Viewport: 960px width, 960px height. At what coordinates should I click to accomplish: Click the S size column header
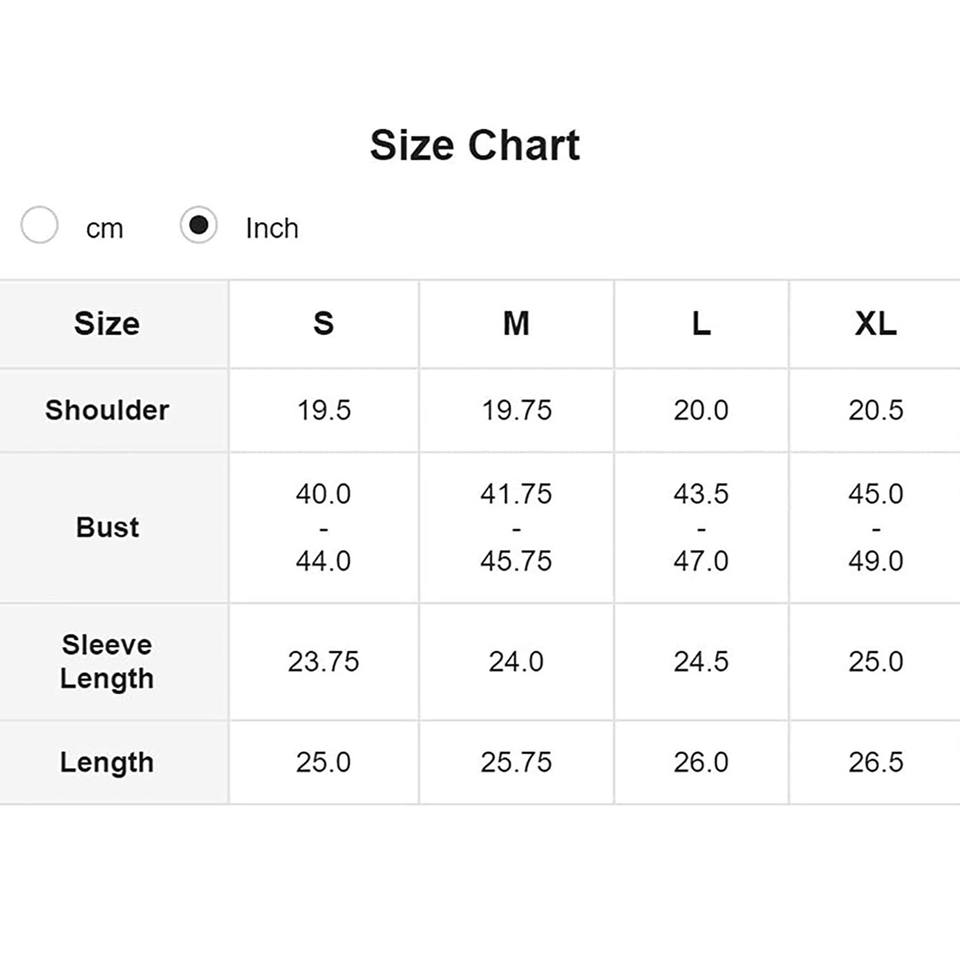(x=323, y=323)
